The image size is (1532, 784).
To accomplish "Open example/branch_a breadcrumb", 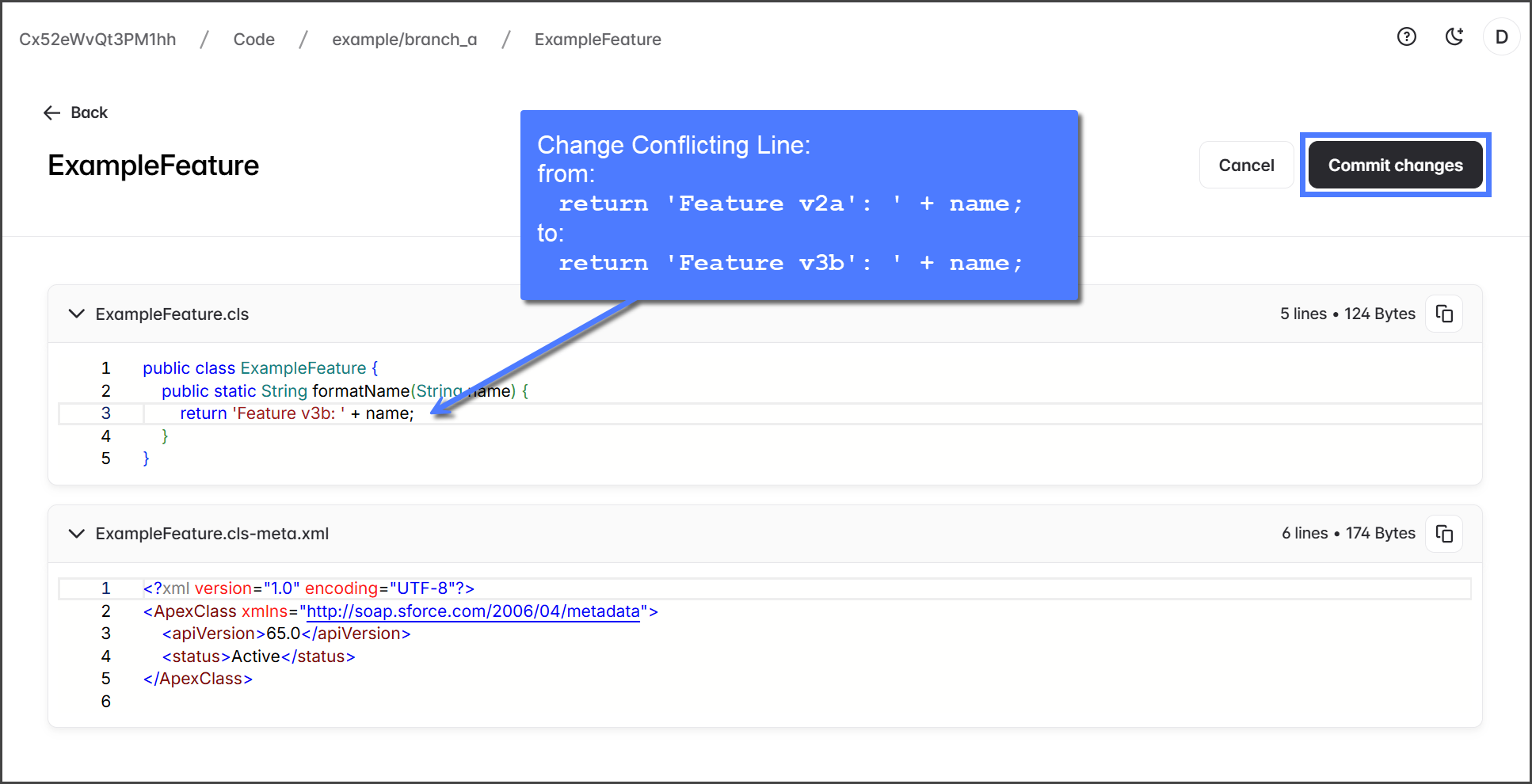I will click(x=404, y=40).
